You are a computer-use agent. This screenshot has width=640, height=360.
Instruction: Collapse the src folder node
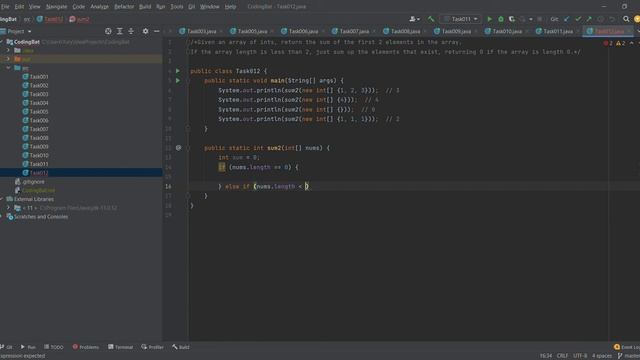coord(8,68)
